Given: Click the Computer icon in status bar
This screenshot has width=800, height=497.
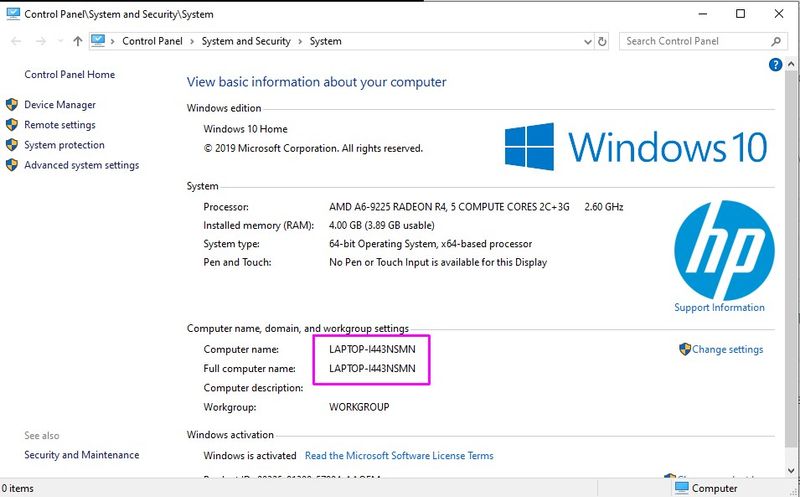Looking at the screenshot, I should 682,488.
